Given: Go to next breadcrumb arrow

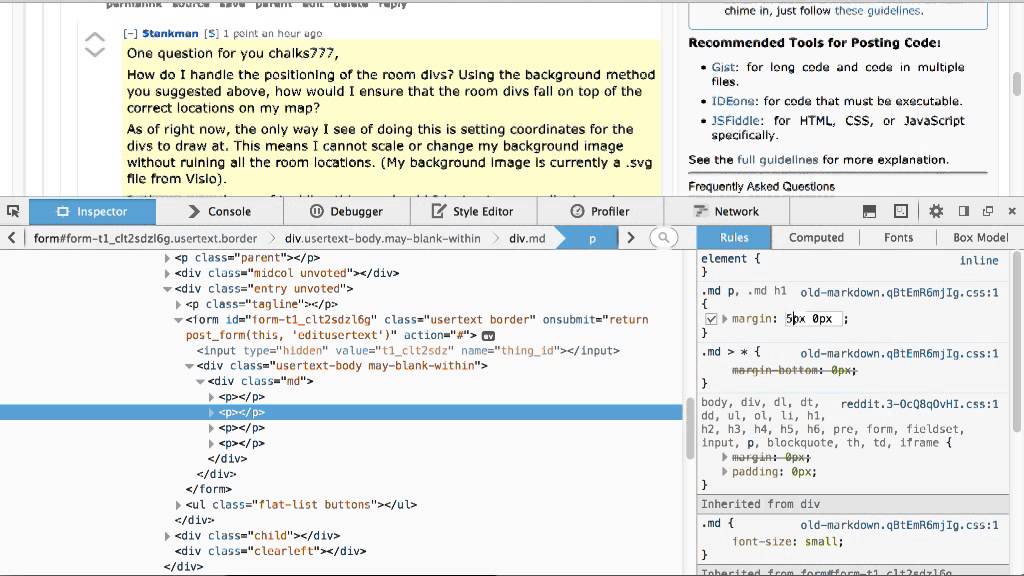Looking at the screenshot, I should coord(630,238).
